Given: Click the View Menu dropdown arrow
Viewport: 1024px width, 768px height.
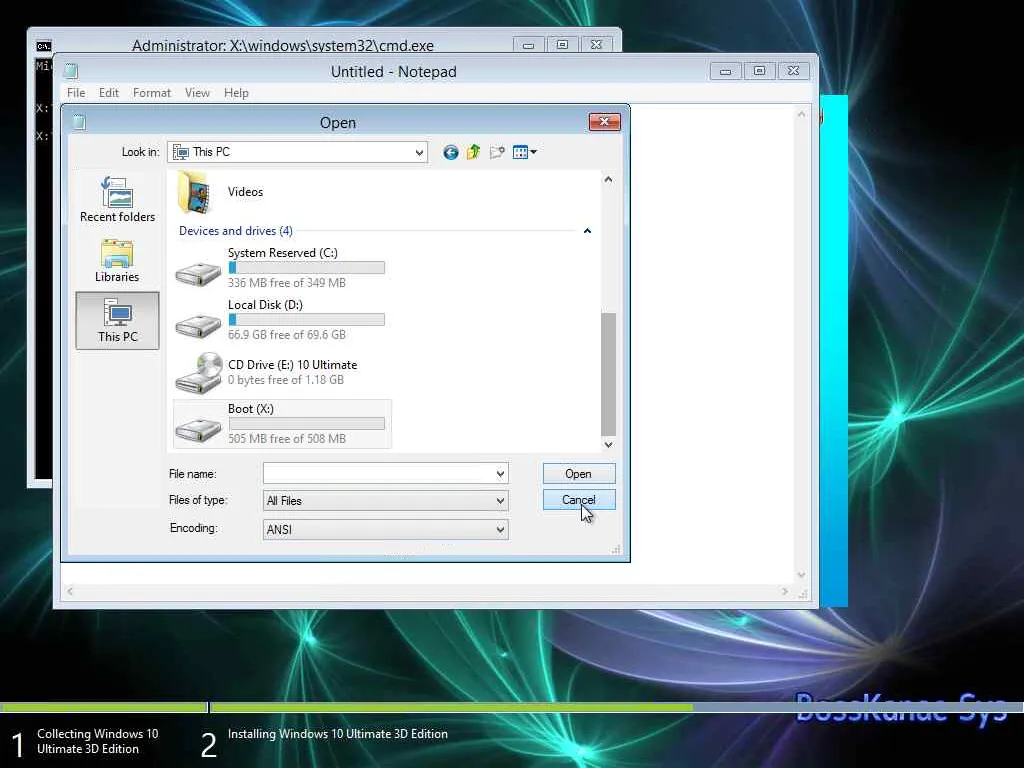Looking at the screenshot, I should [x=534, y=152].
